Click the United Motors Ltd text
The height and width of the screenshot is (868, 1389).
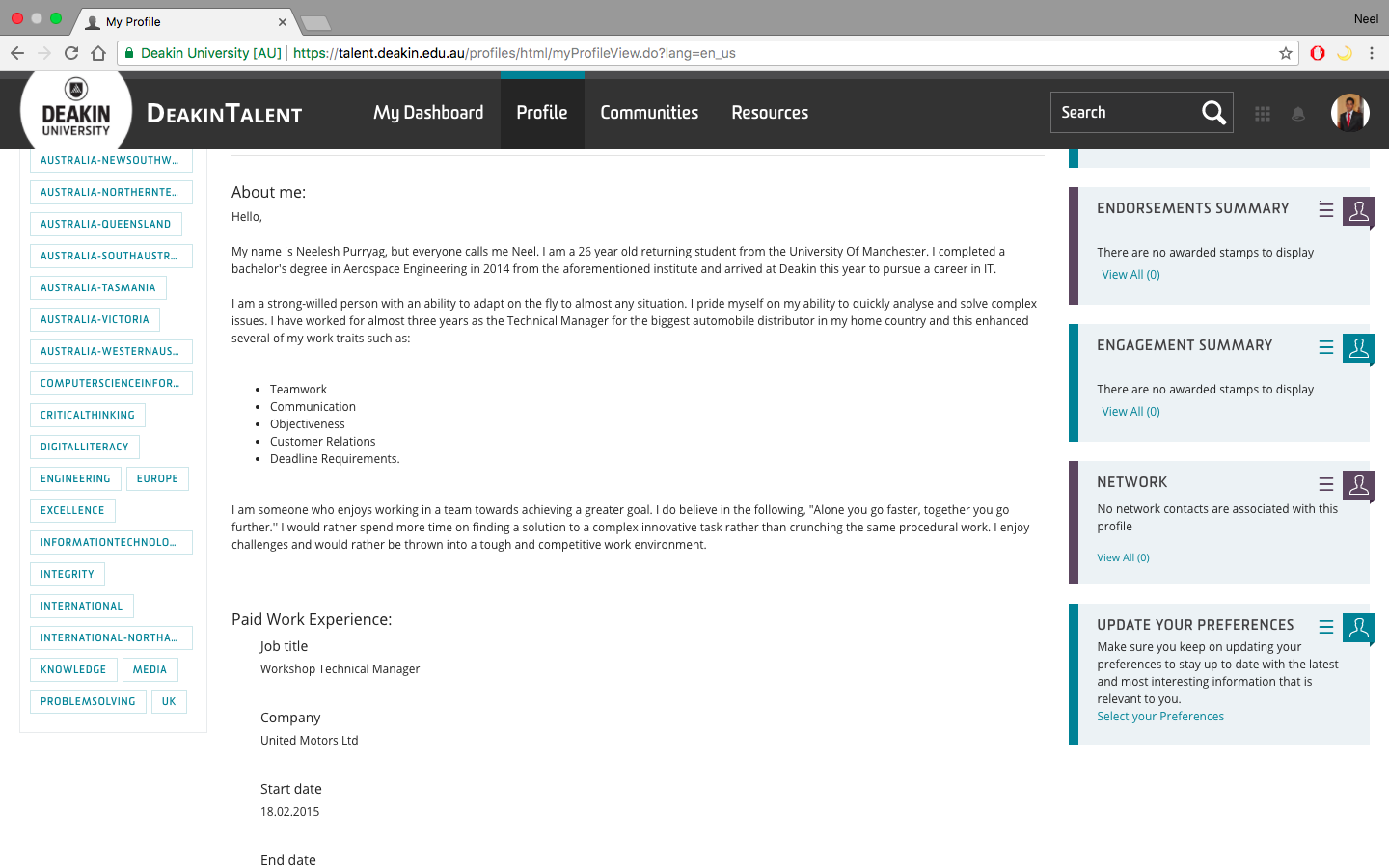[309, 741]
